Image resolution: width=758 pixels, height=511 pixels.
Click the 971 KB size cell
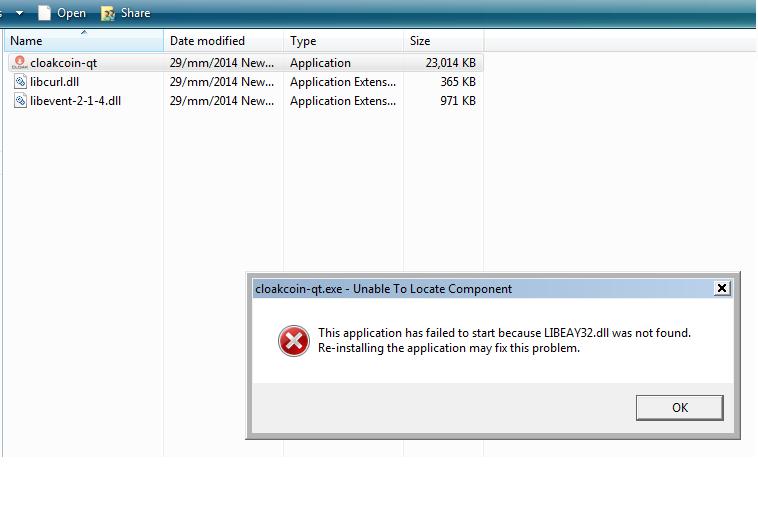pos(458,101)
